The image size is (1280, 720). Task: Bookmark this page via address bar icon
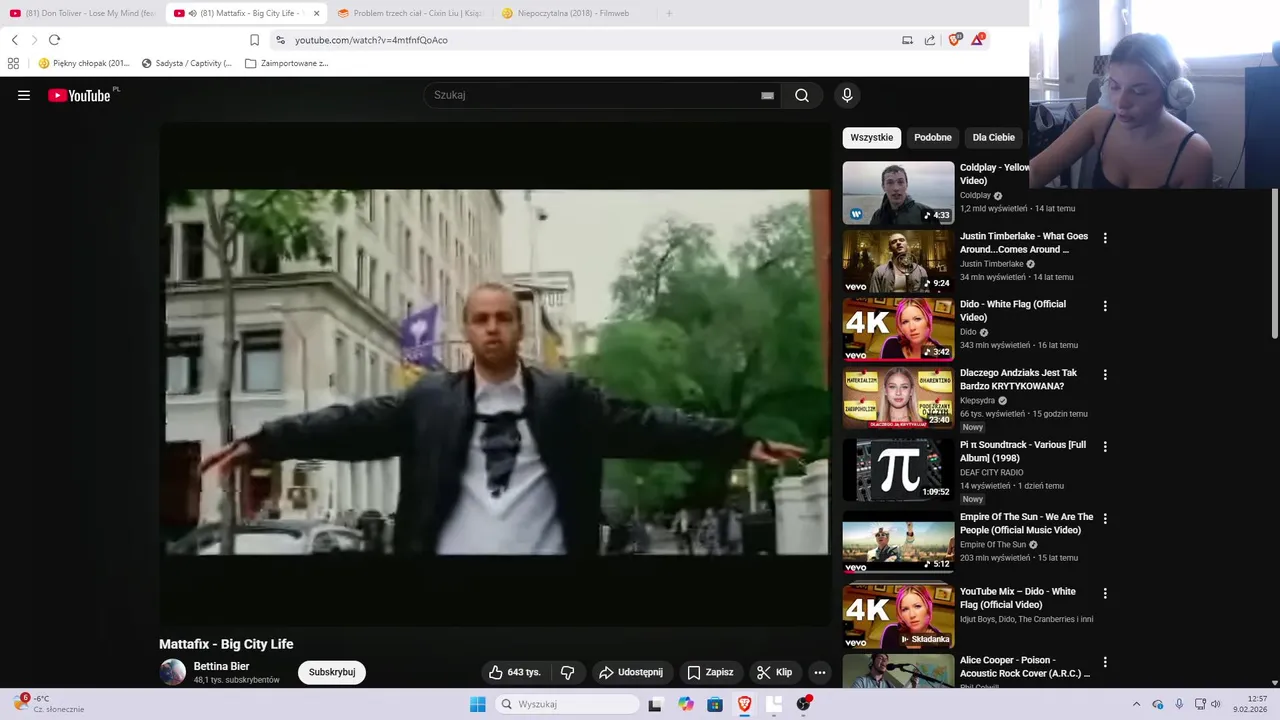(x=254, y=40)
